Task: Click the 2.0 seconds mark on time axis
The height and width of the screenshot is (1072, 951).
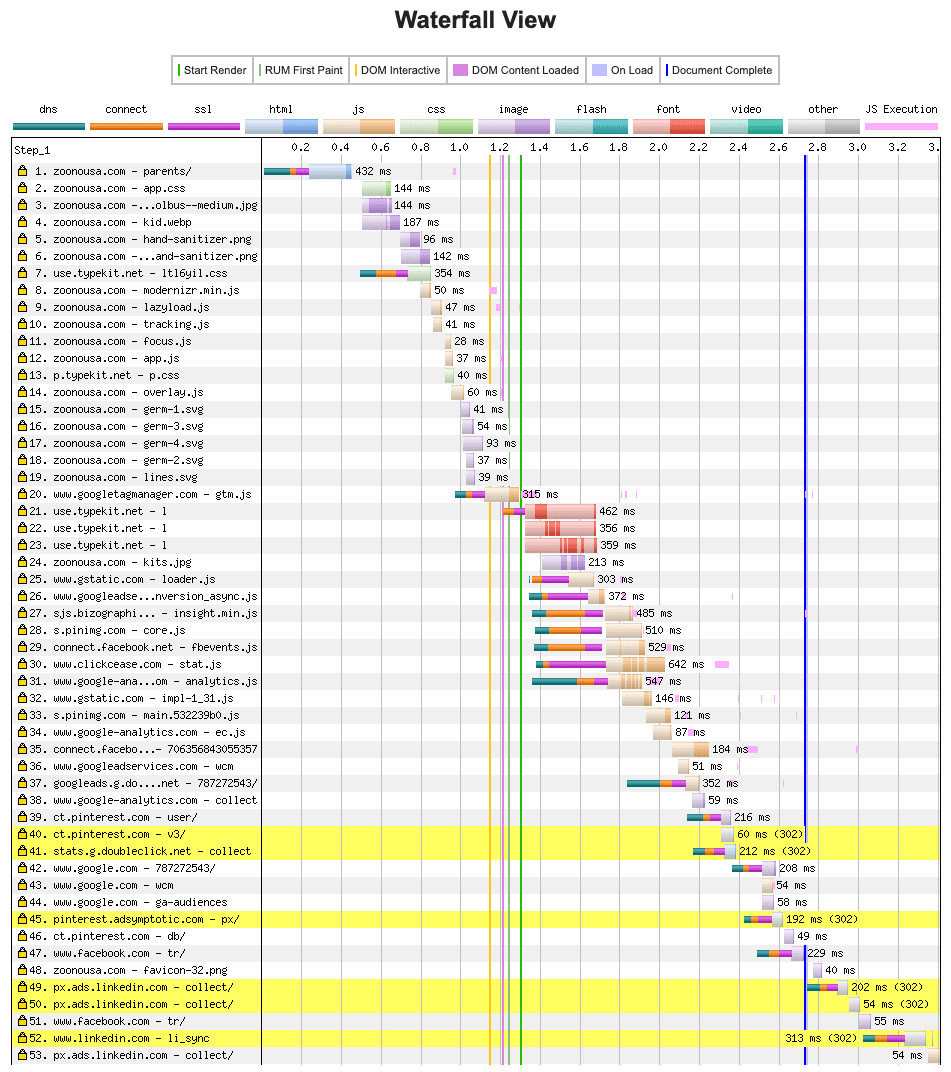Action: click(658, 147)
